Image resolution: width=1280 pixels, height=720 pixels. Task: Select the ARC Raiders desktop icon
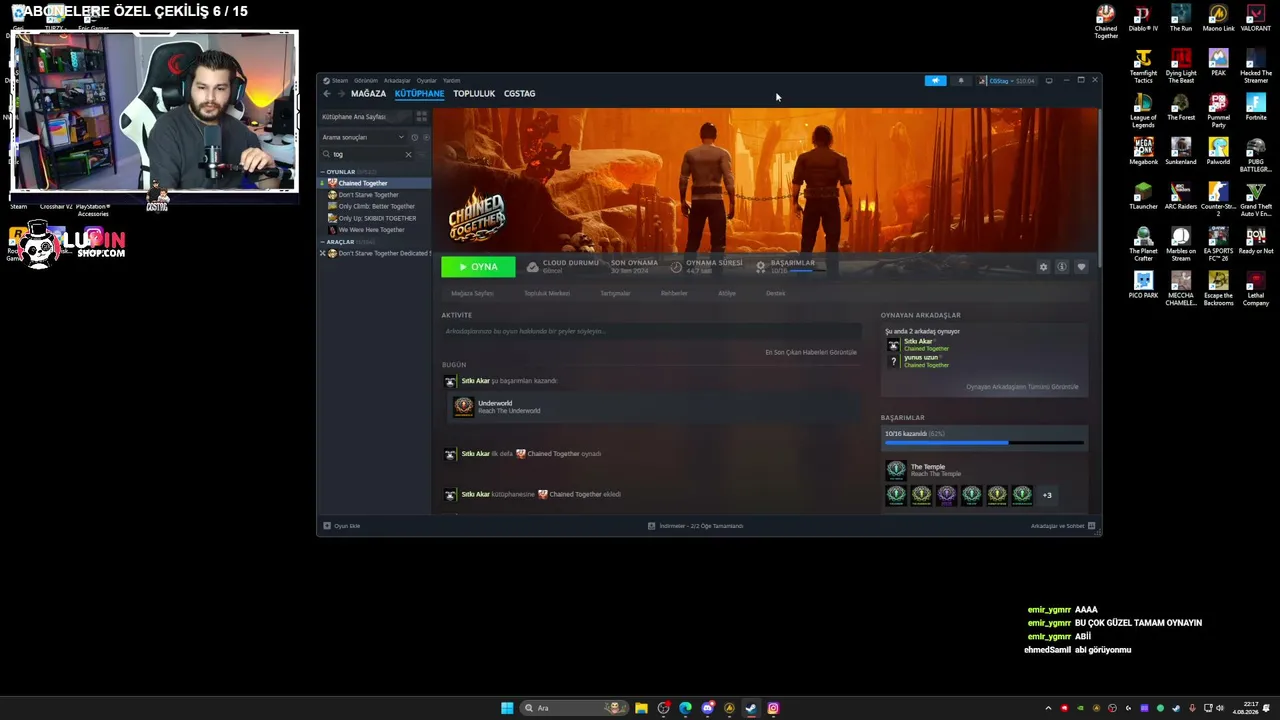1181,195
